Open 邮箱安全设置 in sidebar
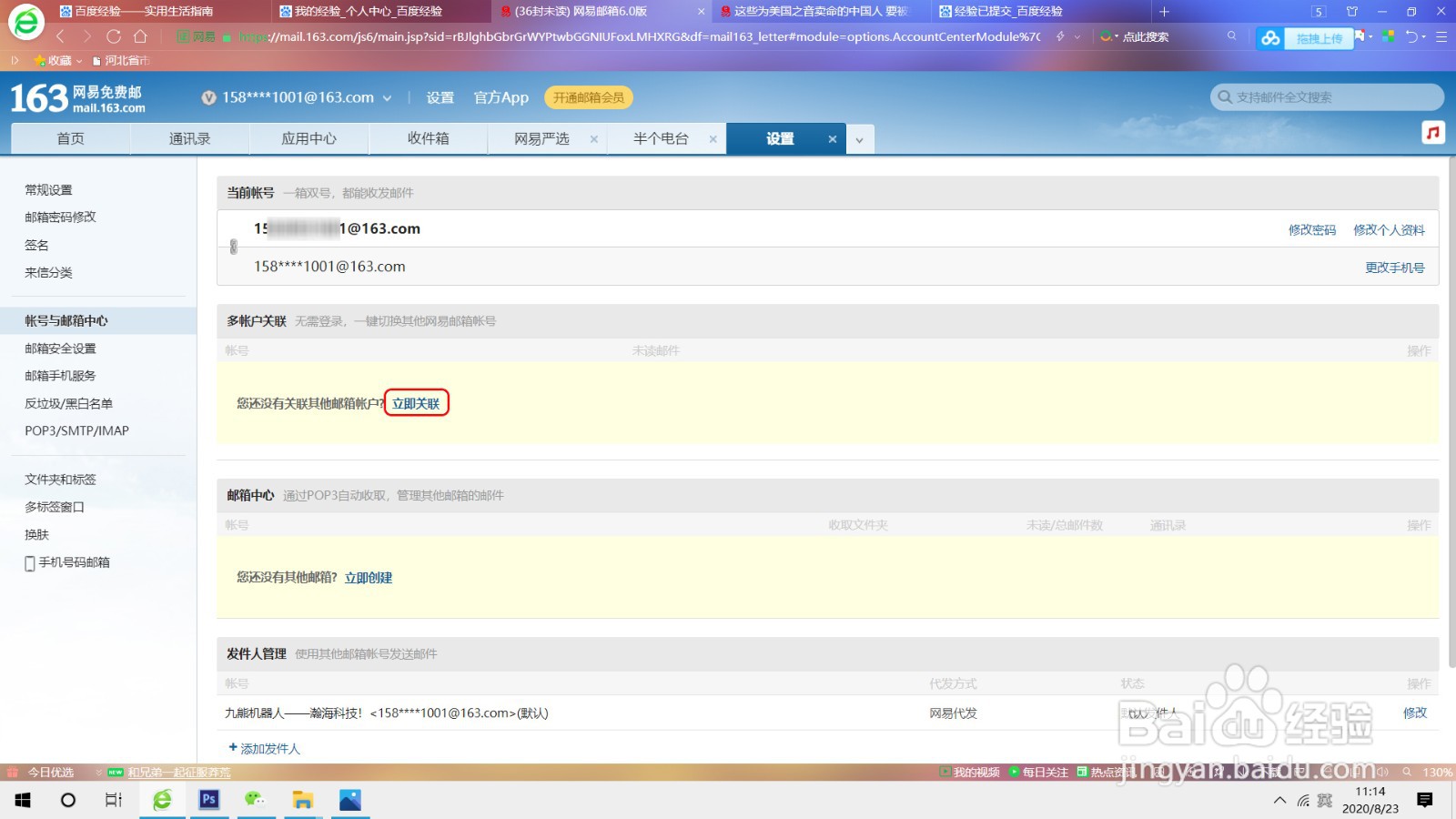Viewport: 1456px width, 819px height. (x=60, y=348)
